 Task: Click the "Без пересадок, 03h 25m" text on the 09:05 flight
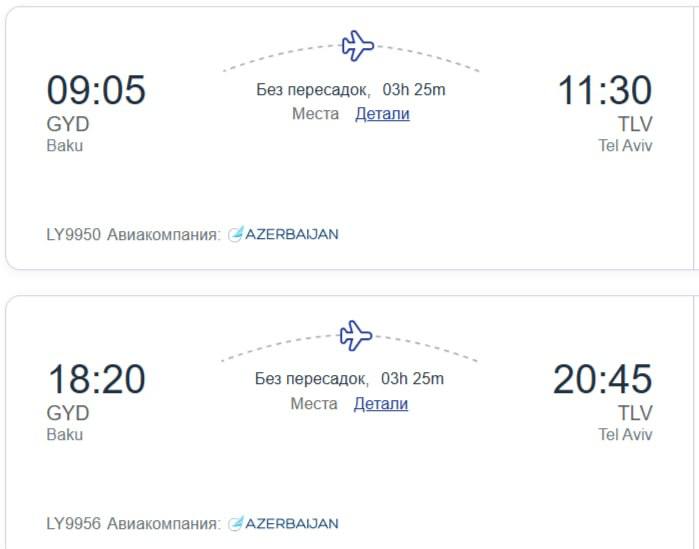(350, 89)
